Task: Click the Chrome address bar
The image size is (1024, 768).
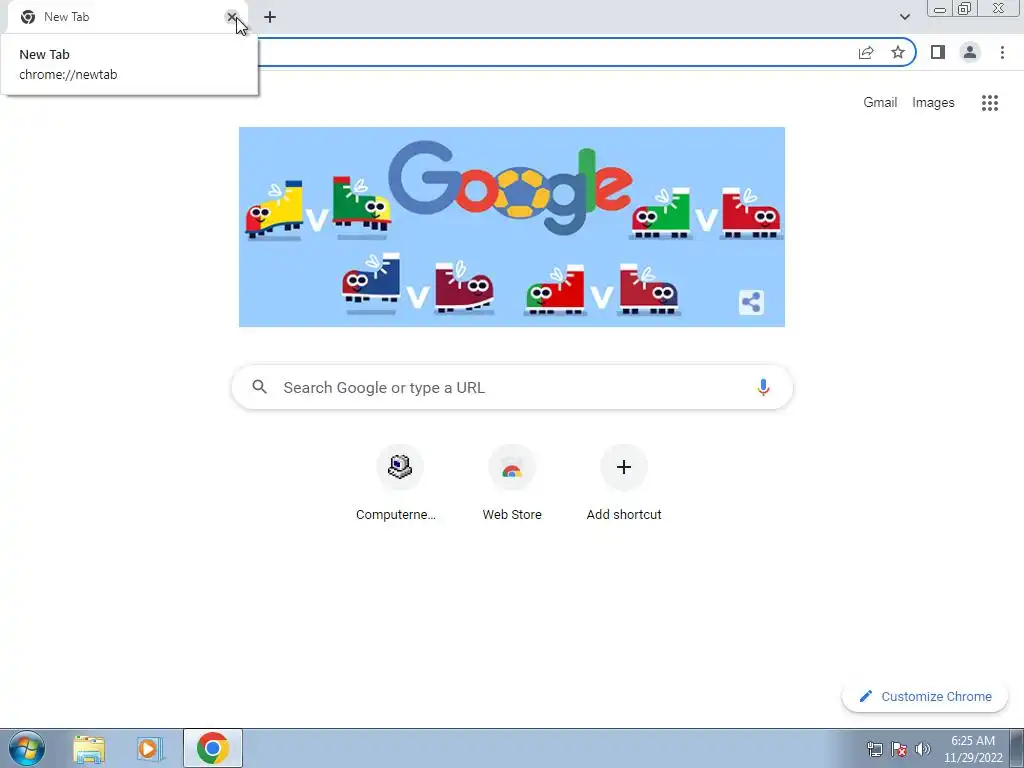Action: click(x=555, y=52)
